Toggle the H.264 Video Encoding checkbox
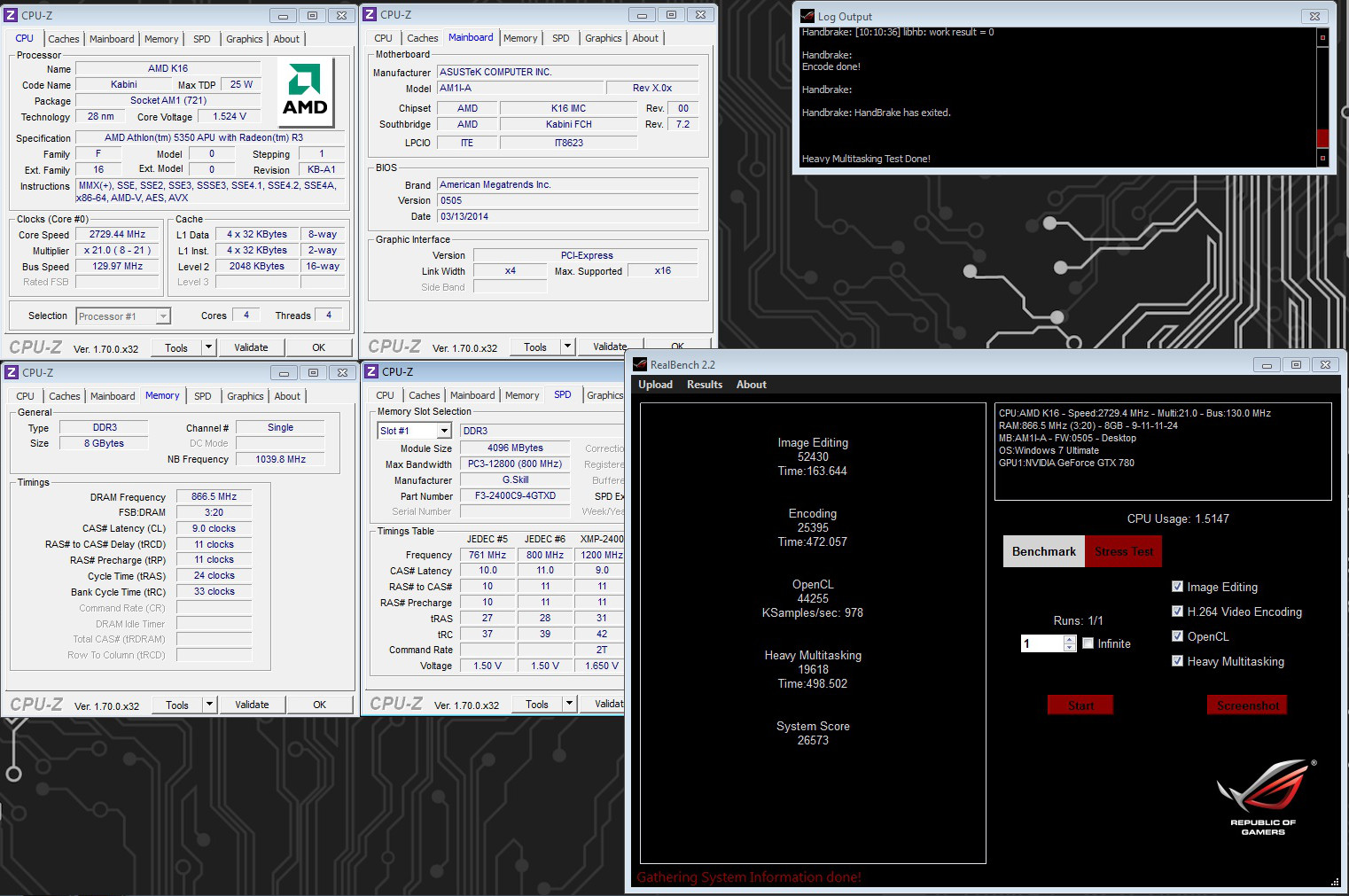Viewport: 1349px width, 896px height. [x=1177, y=611]
